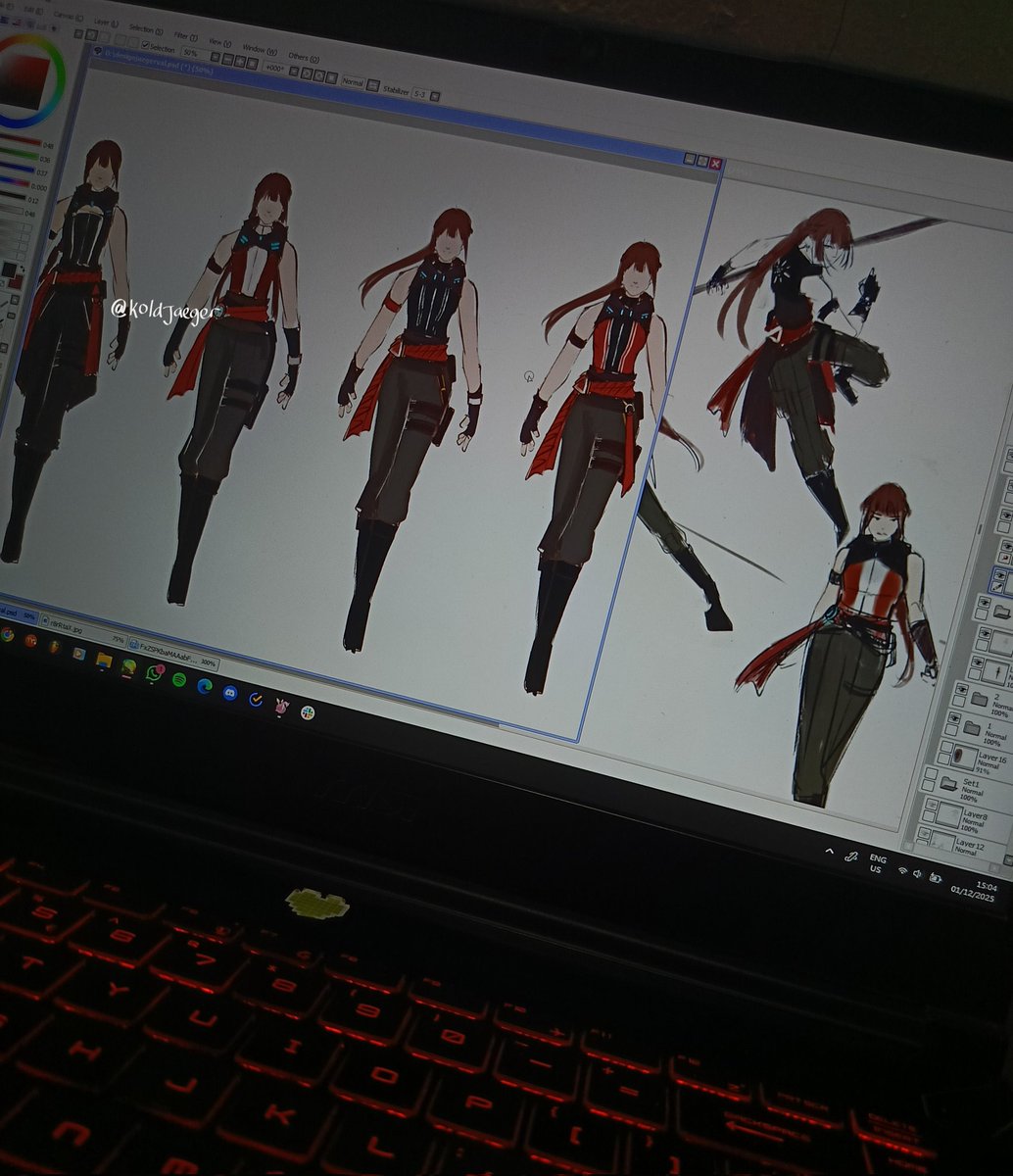Screen dimensions: 1013x1176
Task: Expand layer folder 2
Action: pyautogui.click(x=979, y=699)
